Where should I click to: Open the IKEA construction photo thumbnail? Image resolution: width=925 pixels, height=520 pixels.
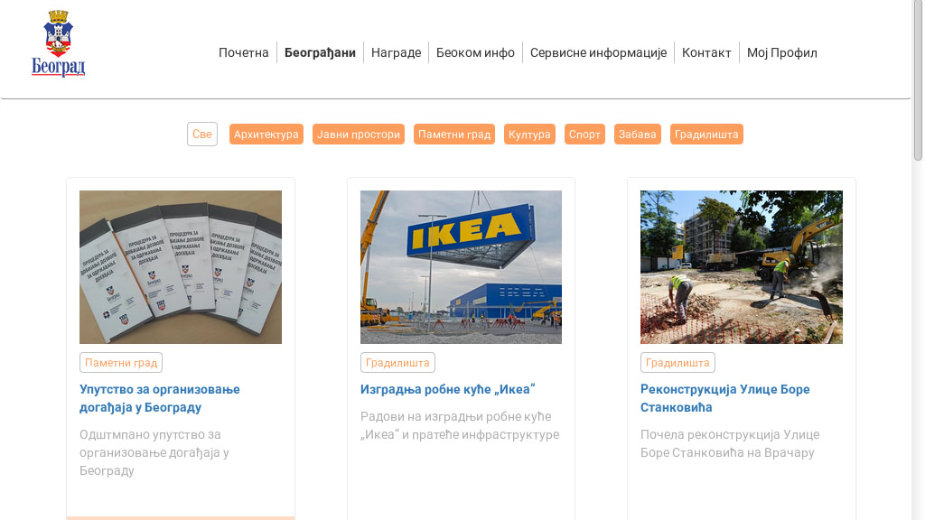(x=461, y=267)
